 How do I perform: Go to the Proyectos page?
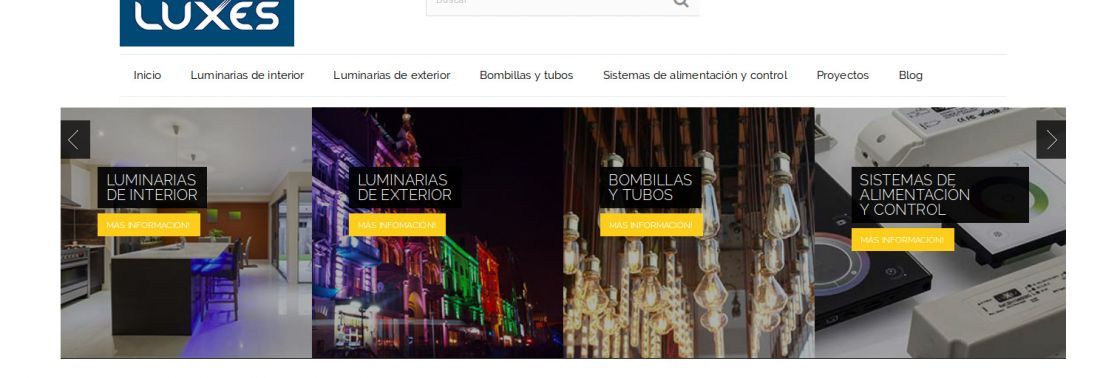(843, 75)
